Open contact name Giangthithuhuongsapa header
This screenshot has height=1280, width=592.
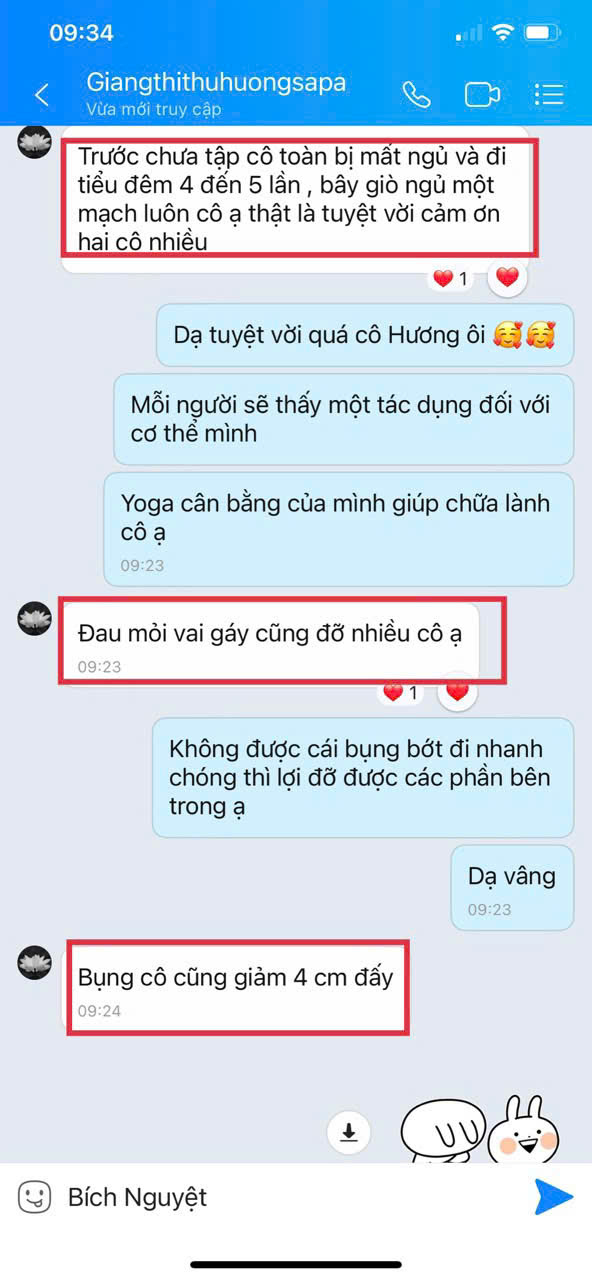click(216, 82)
